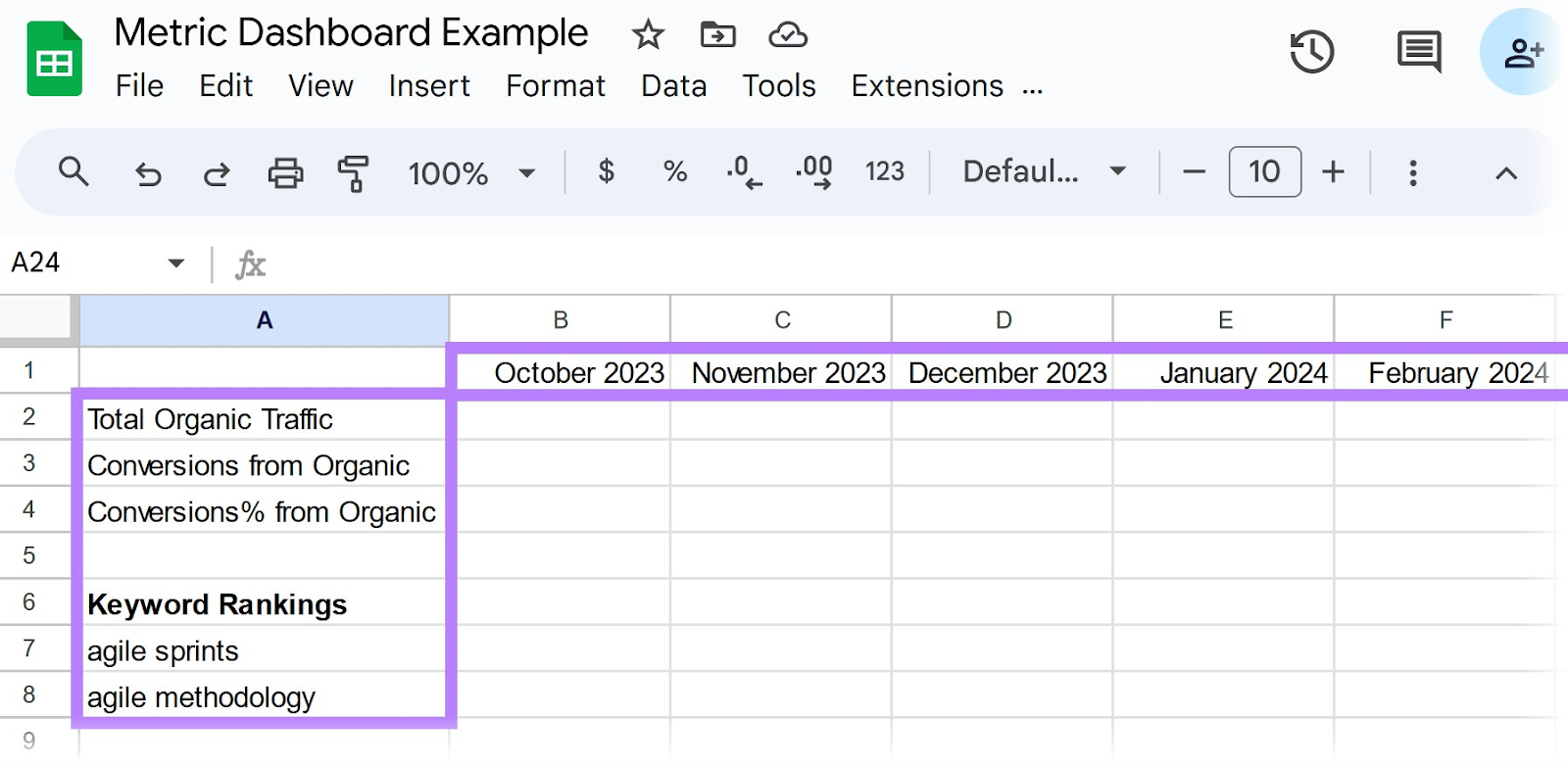Star the Metric Dashboard Example spreadsheet
The width and height of the screenshot is (1568, 765).
[x=648, y=33]
